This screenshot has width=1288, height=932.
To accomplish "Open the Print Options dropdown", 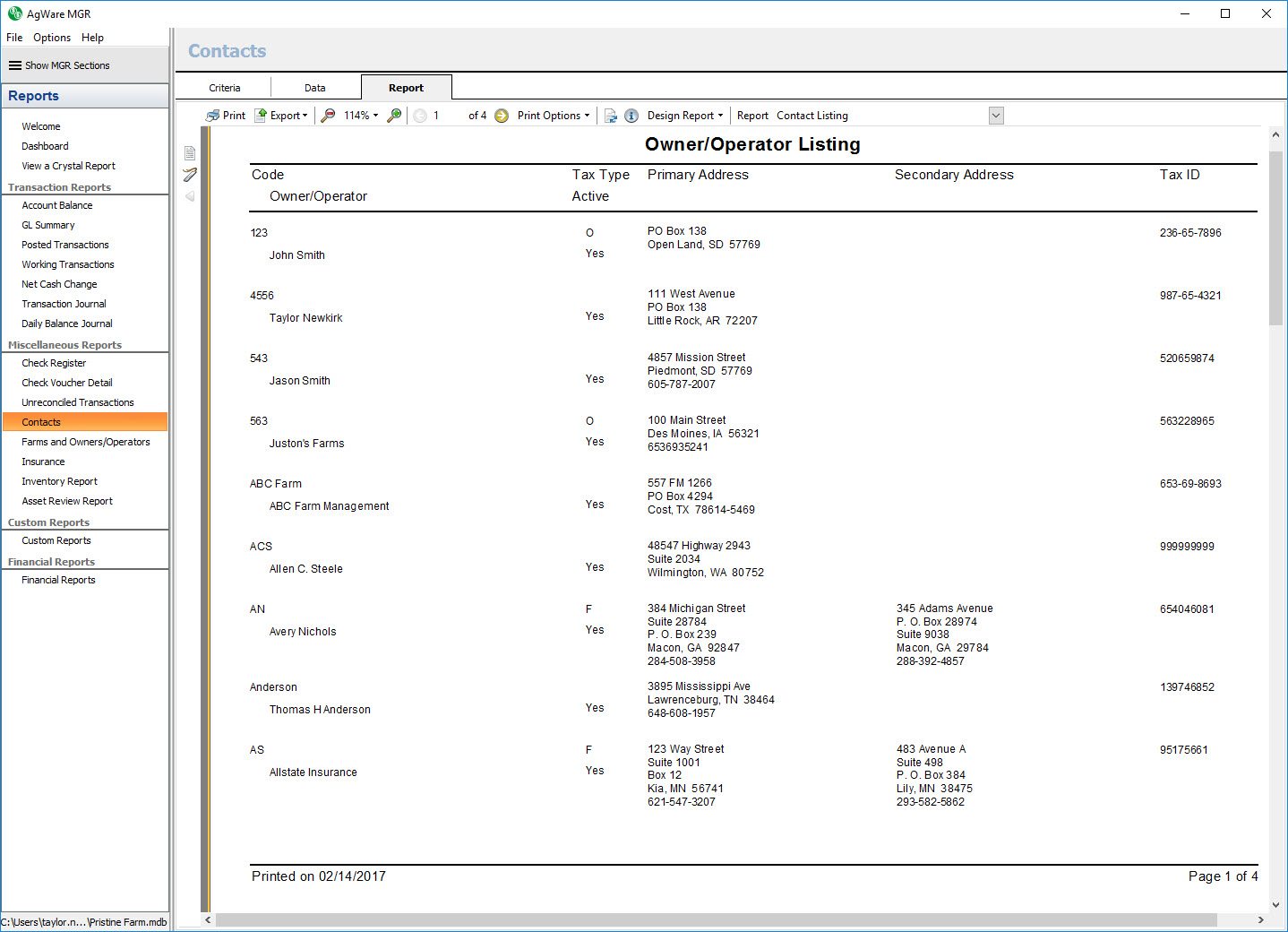I will [x=554, y=116].
